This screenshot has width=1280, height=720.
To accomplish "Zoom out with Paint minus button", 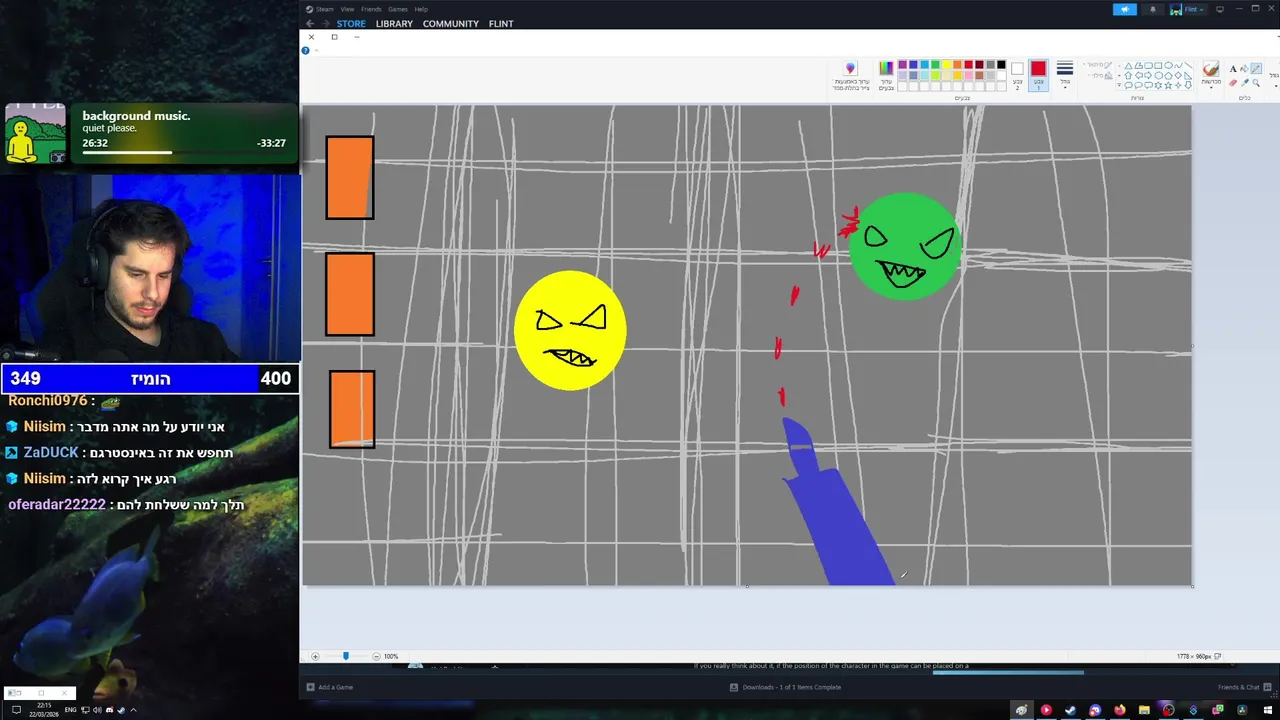I will pos(376,656).
